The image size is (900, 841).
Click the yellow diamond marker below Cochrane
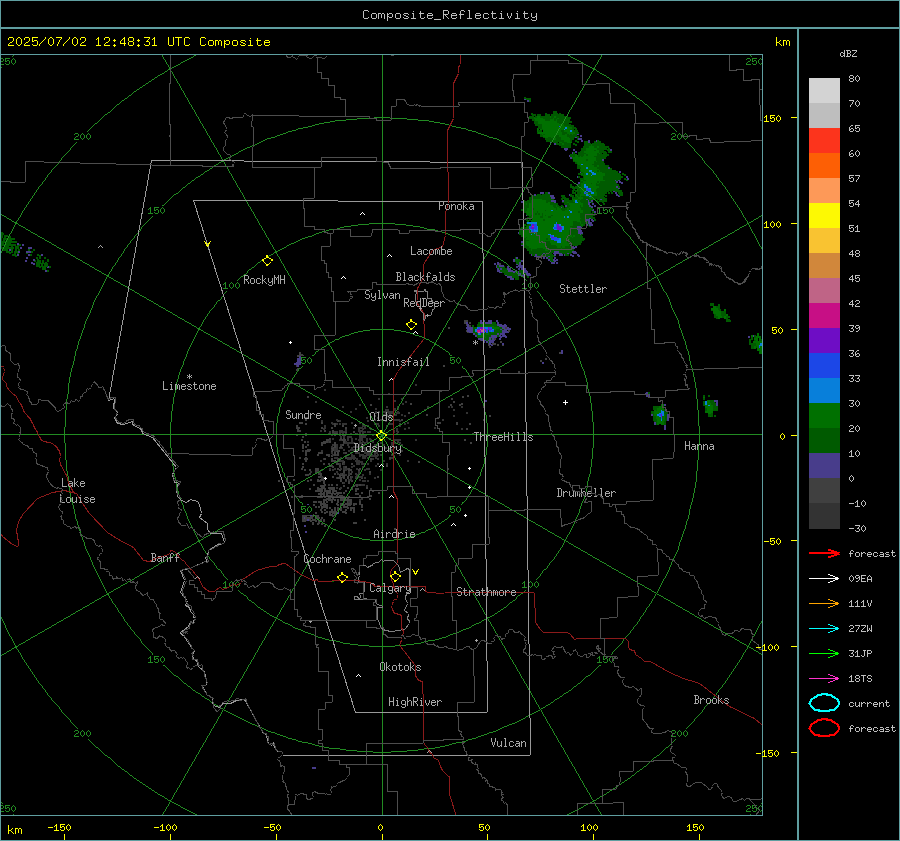coord(342,577)
